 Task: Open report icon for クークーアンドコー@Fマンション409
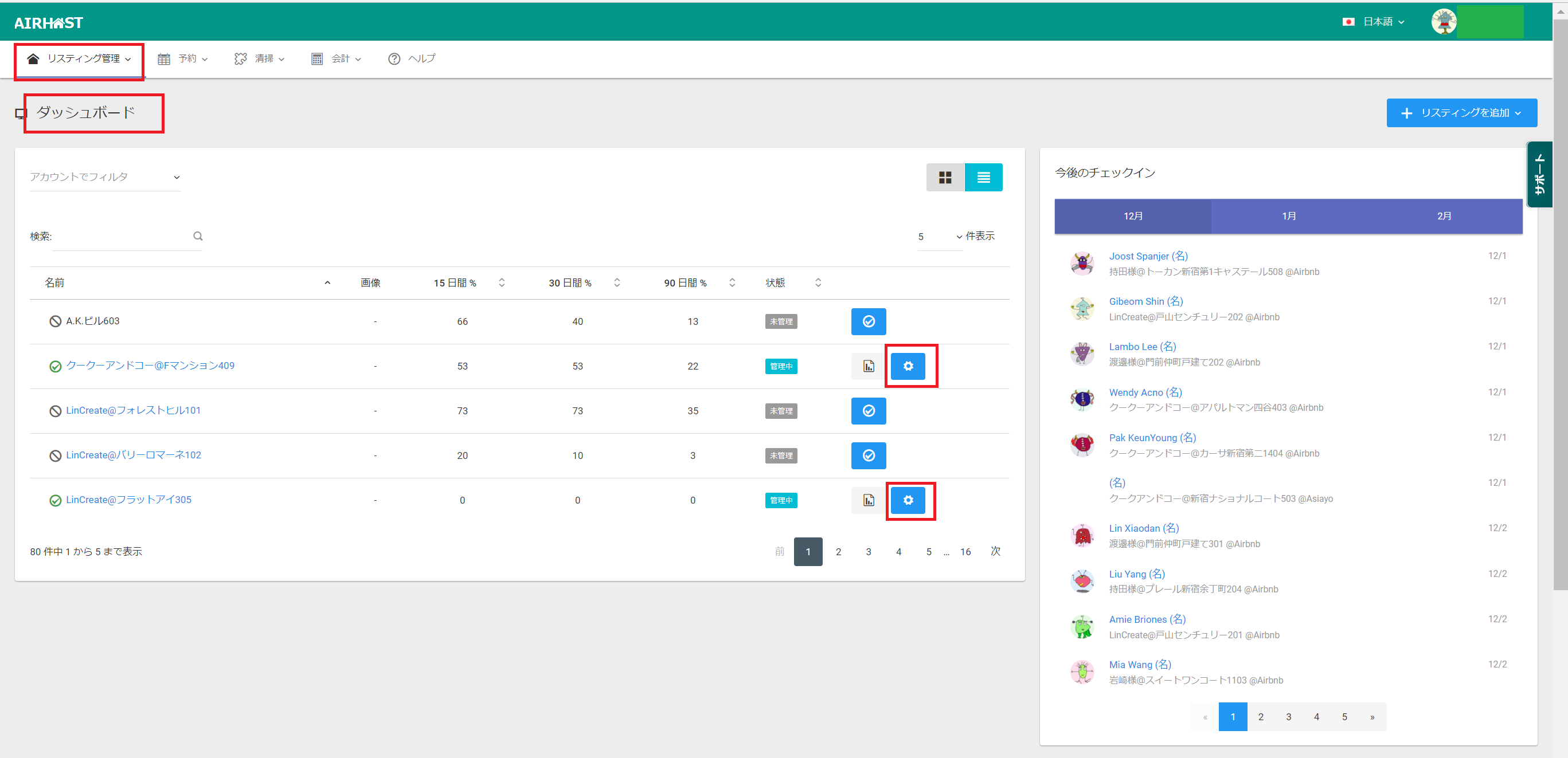(x=868, y=366)
